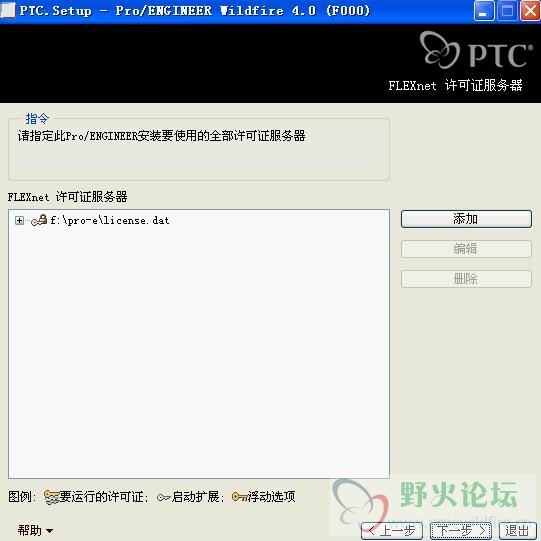Select the f:\pro-e\license.dat server entry
541x541 pixels.
click(110, 220)
